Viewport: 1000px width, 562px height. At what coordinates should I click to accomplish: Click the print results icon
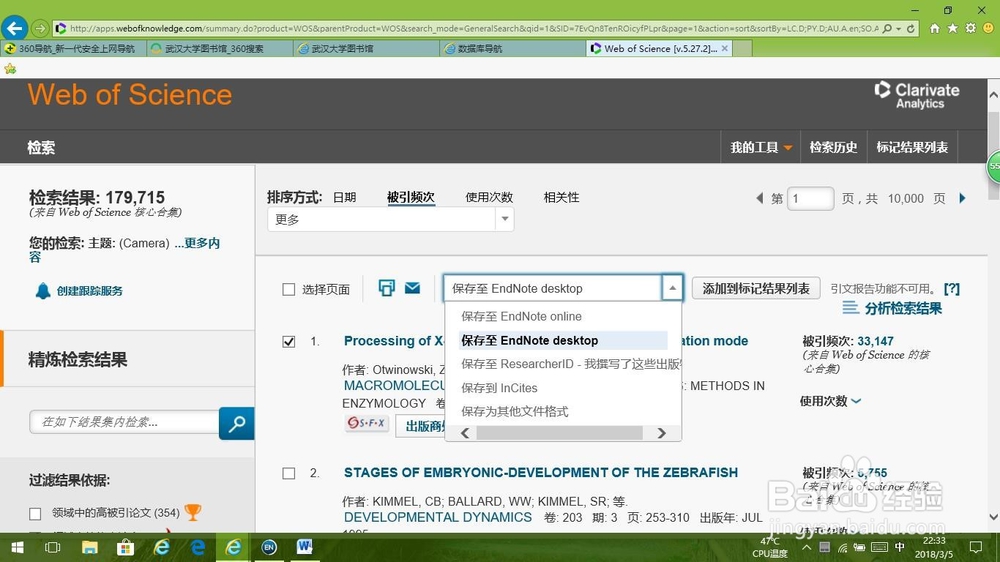[386, 288]
